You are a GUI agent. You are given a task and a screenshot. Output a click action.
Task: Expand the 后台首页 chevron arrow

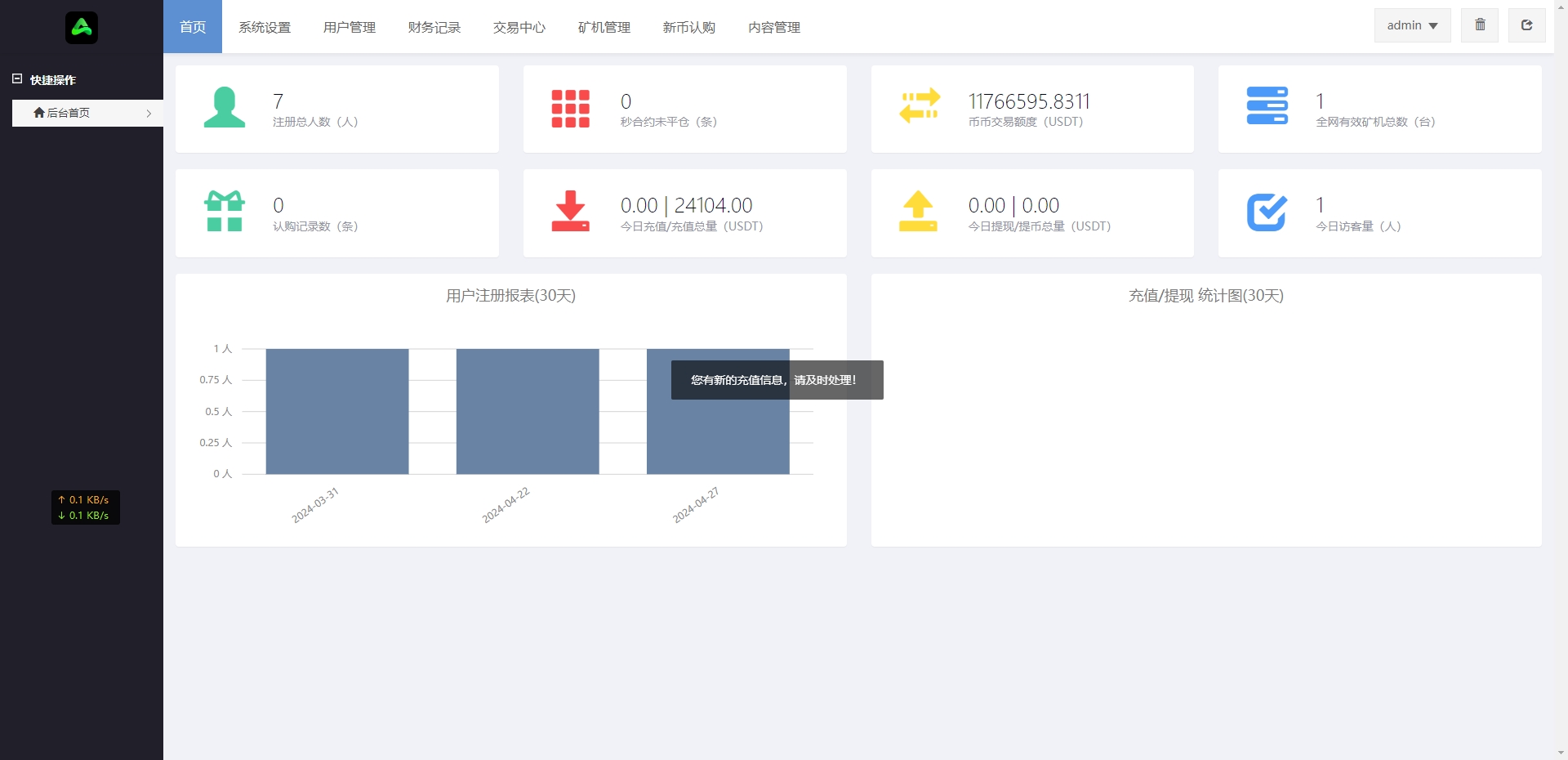tap(149, 114)
